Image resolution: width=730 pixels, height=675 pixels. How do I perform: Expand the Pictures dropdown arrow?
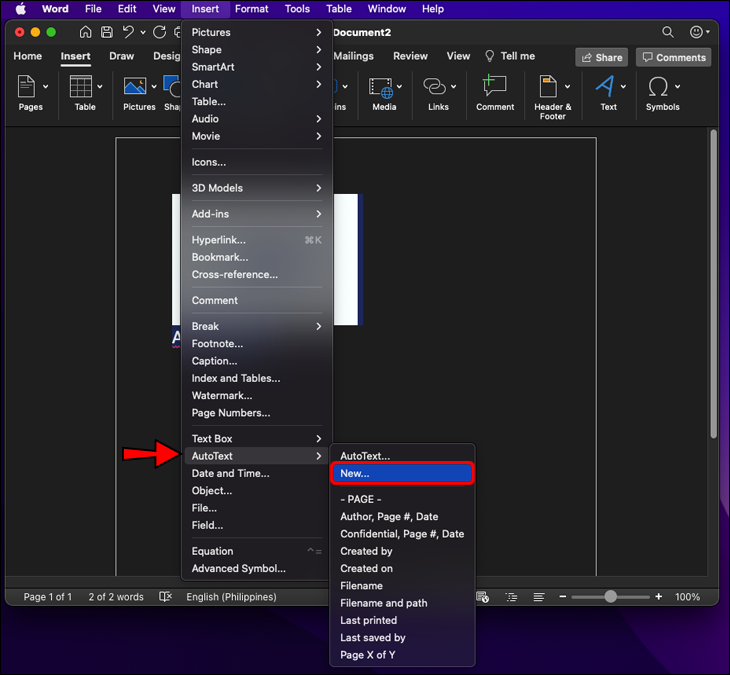(x=154, y=87)
